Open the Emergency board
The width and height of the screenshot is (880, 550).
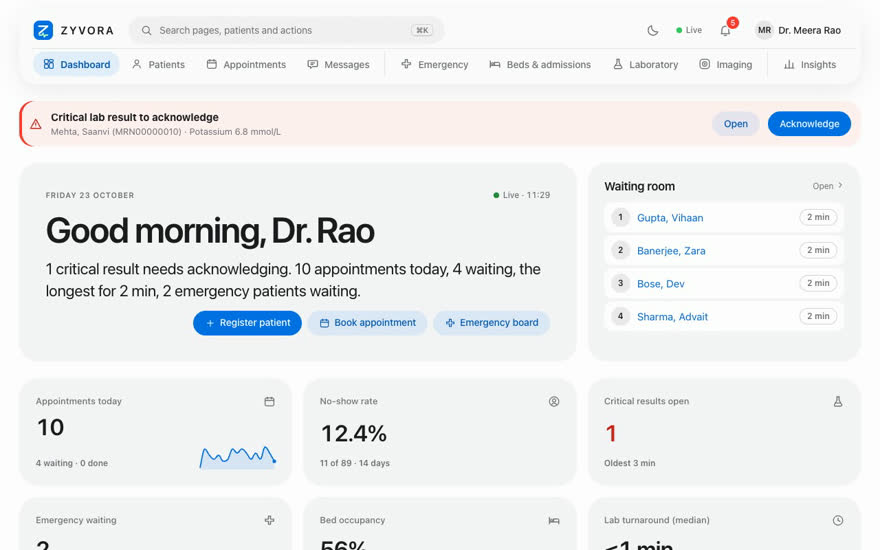[492, 323]
